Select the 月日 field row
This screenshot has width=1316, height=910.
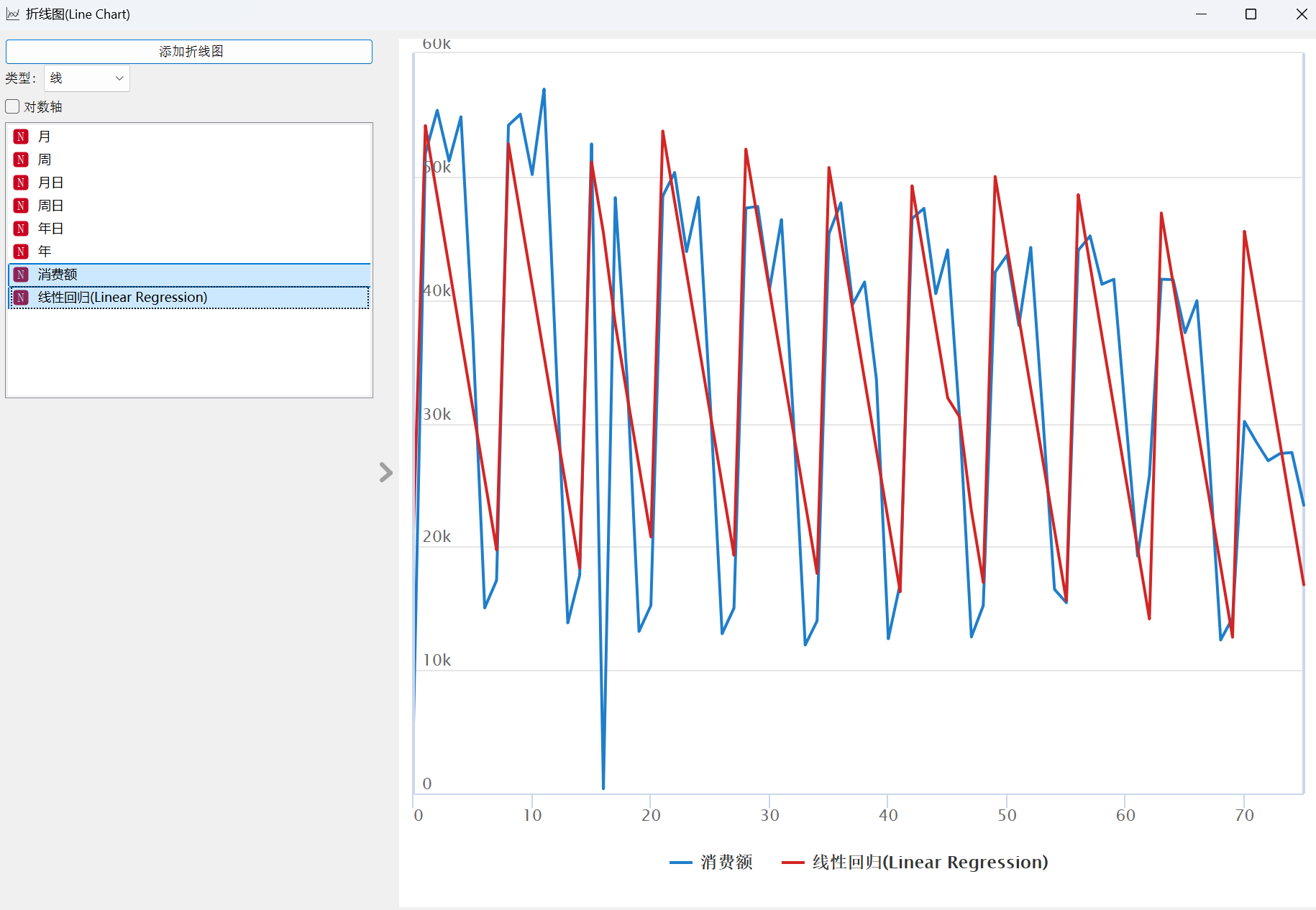(x=189, y=183)
